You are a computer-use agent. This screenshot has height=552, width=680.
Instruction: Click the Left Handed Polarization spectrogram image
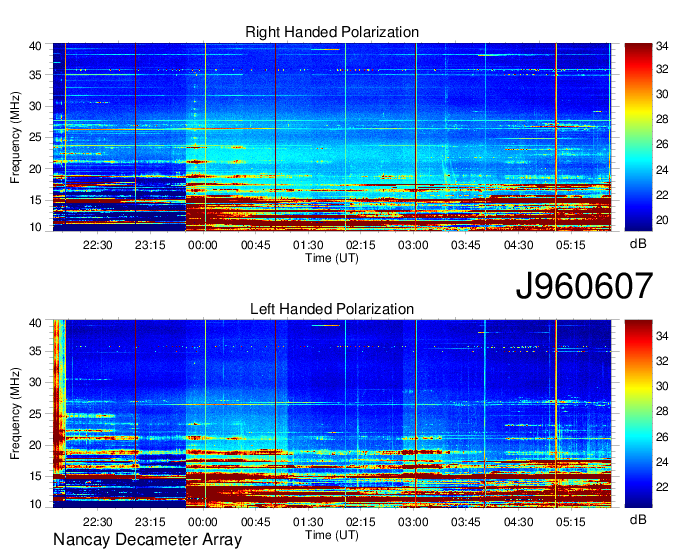[x=332, y=414]
